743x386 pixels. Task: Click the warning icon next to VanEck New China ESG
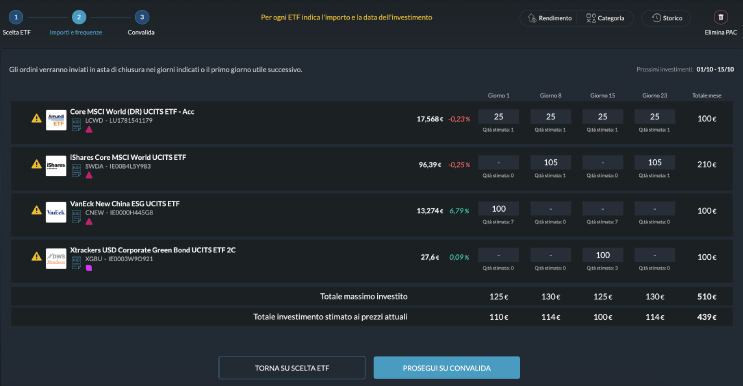click(x=36, y=210)
